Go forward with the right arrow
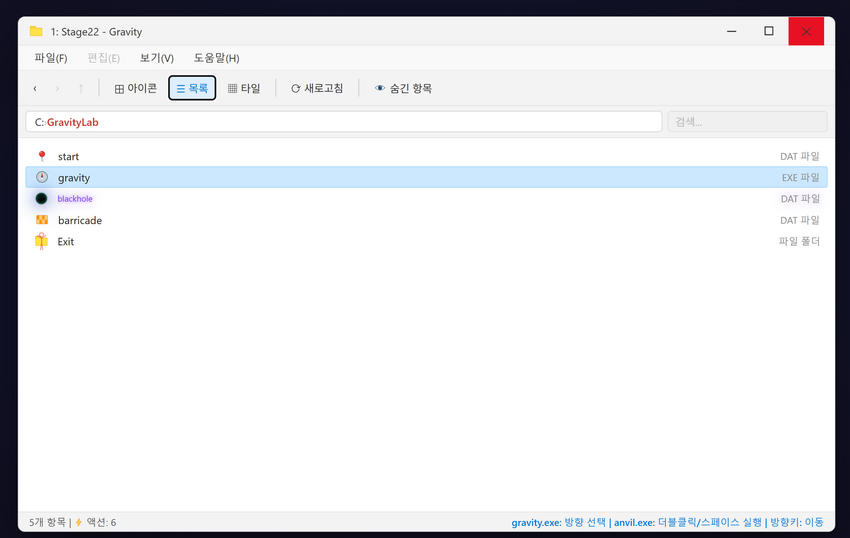Image resolution: width=850 pixels, height=538 pixels. (x=57, y=88)
